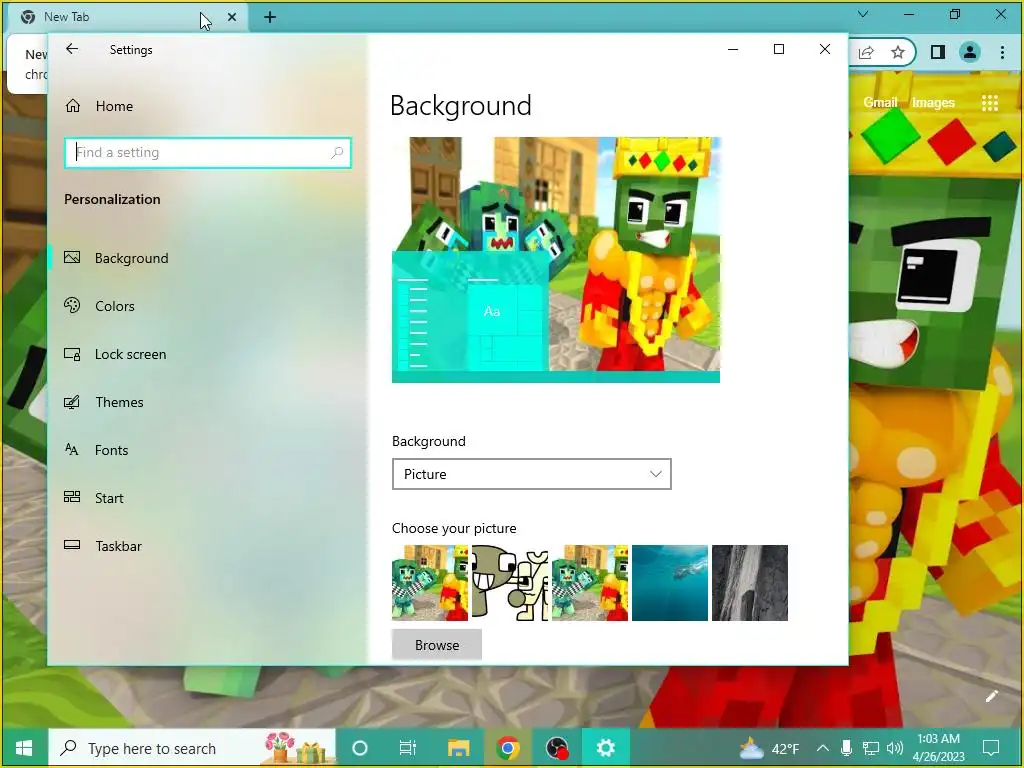
Task: Choose the third Minecraft picture thumbnail
Action: (590, 583)
